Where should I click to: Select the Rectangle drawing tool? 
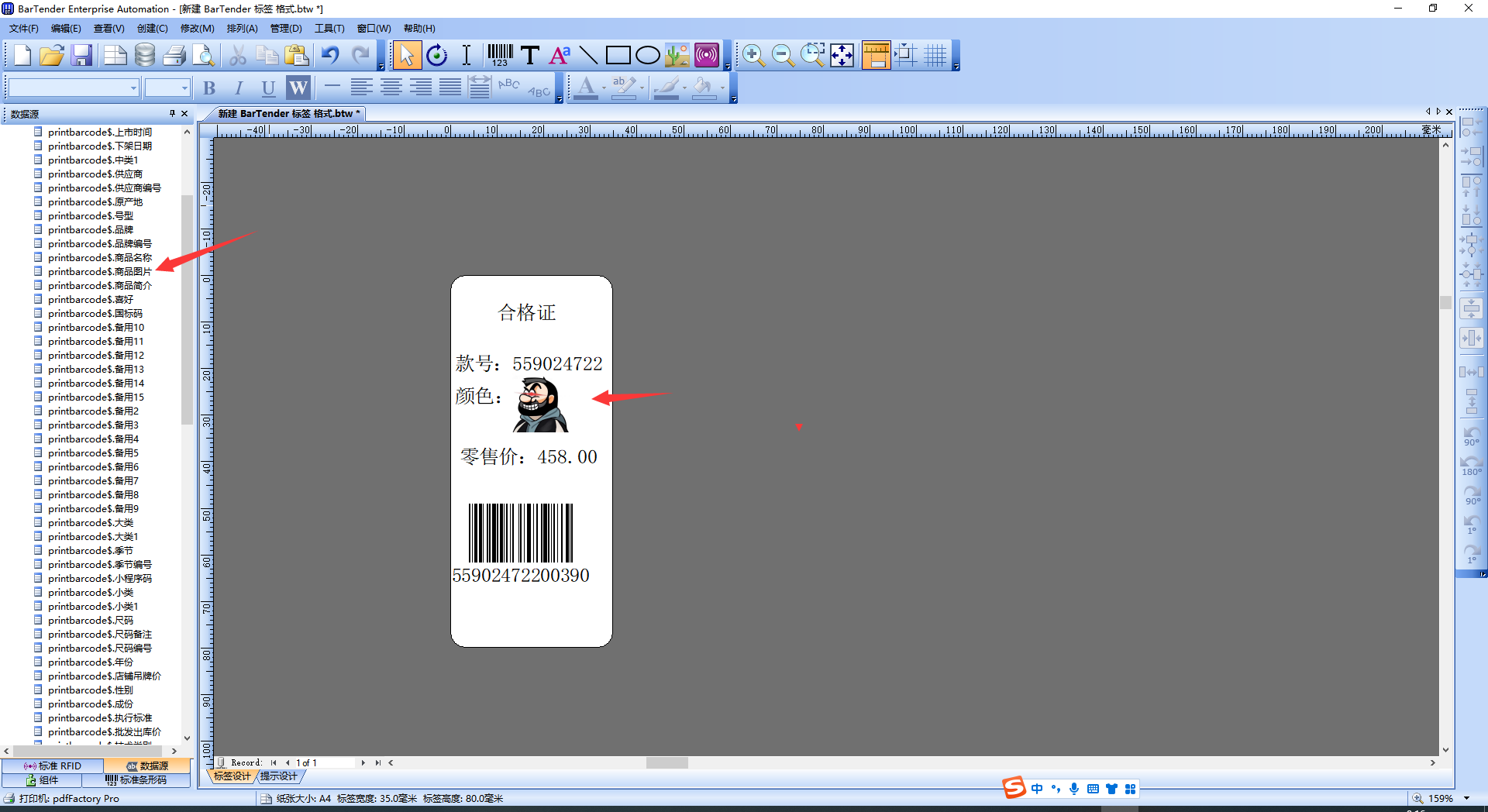[618, 56]
